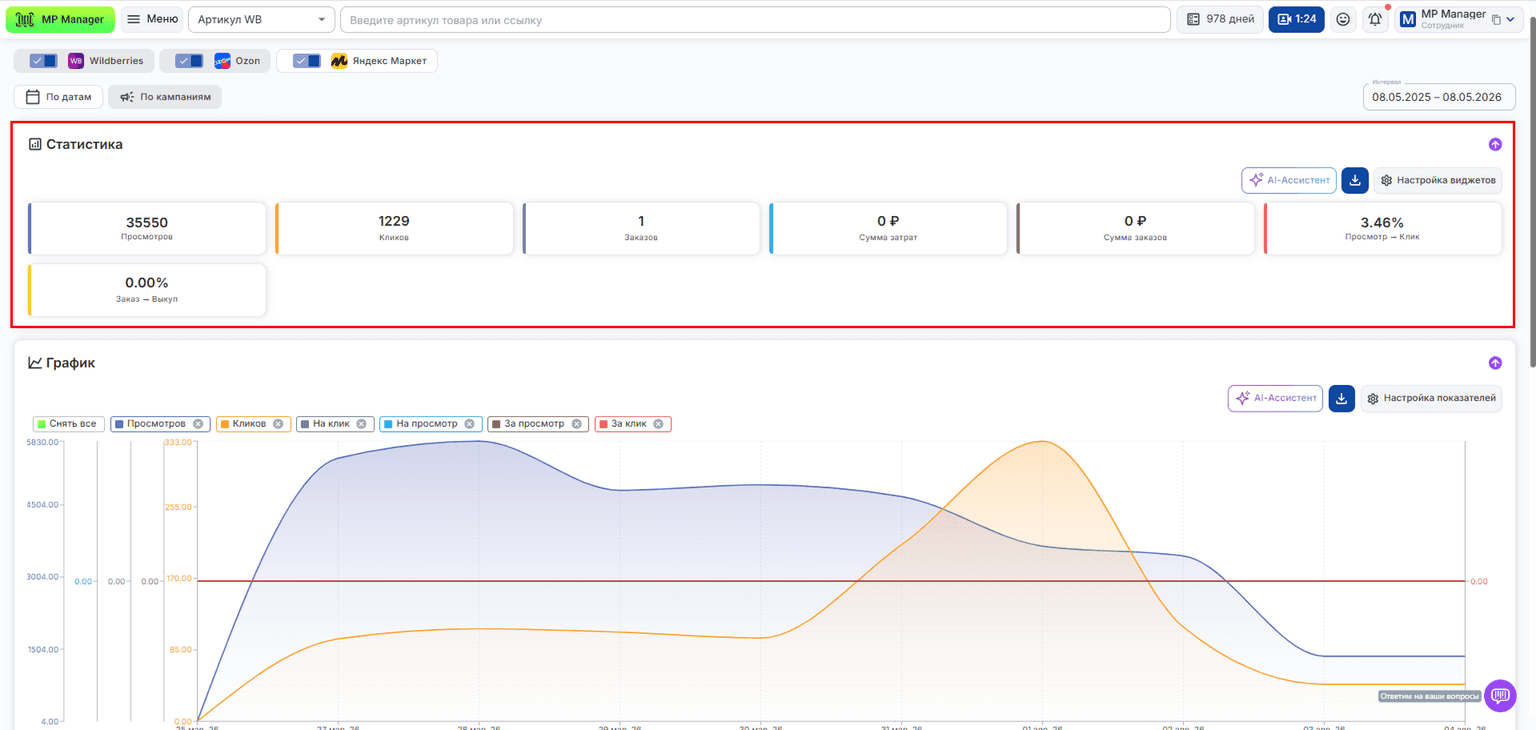The height and width of the screenshot is (730, 1536).
Task: Remove Просмотров series from chart legend
Action: click(x=198, y=424)
